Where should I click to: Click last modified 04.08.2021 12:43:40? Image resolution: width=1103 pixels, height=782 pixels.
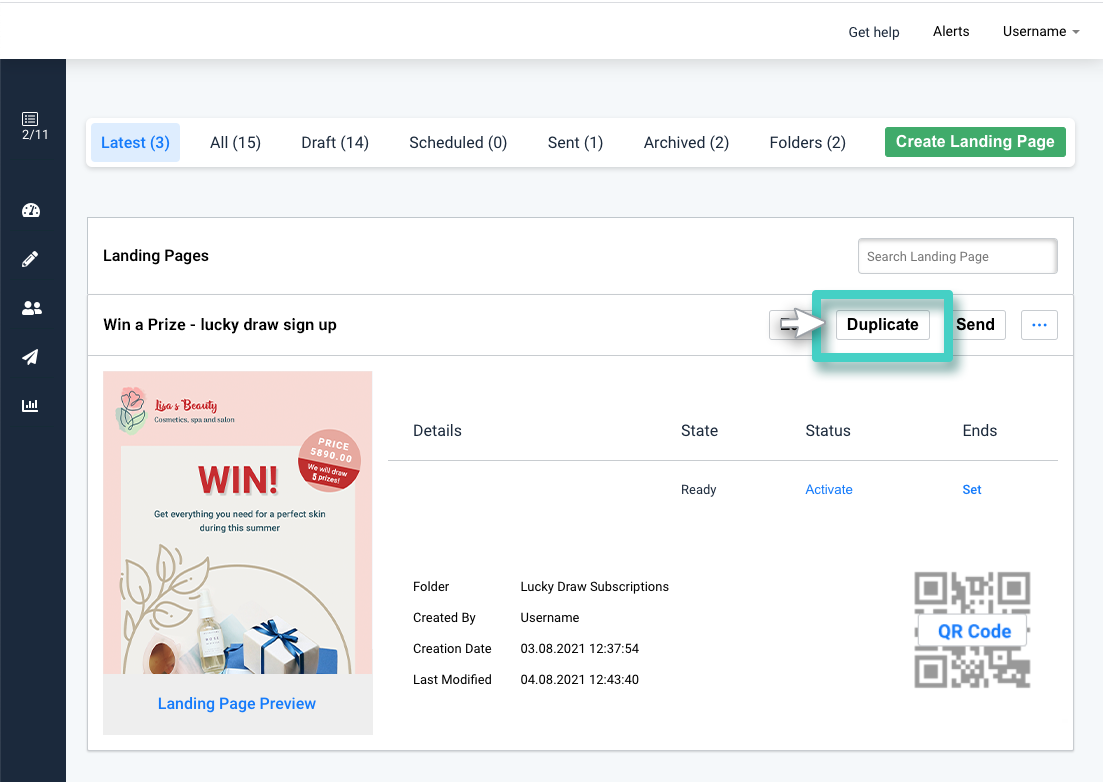pyautogui.click(x=580, y=679)
